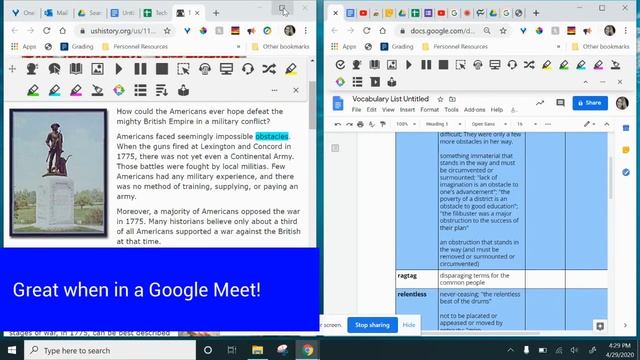The image size is (640, 360).
Task: Open the Edit menu in Google Docs
Action: tap(371, 110)
